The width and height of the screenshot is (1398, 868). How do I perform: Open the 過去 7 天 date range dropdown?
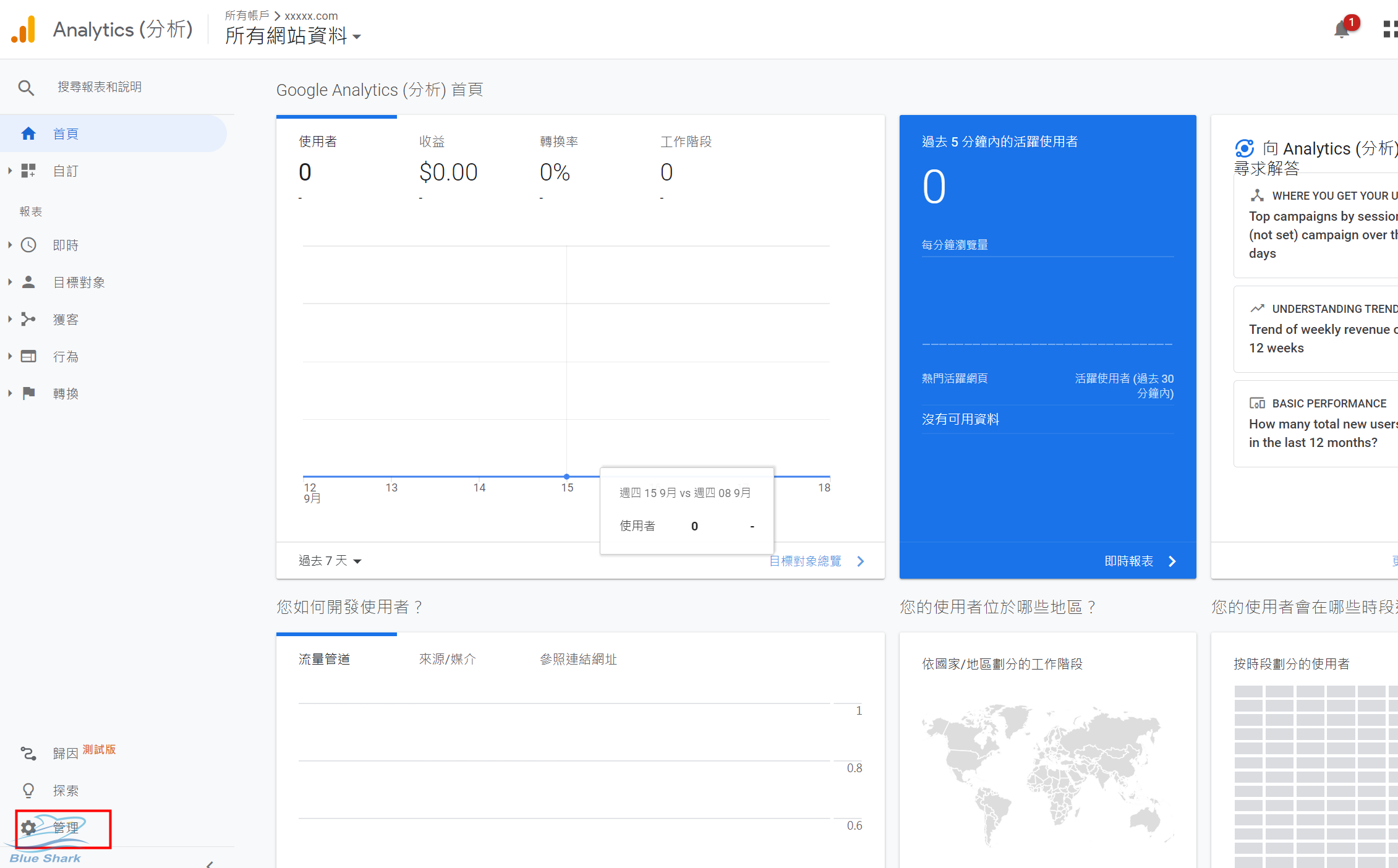(x=330, y=561)
